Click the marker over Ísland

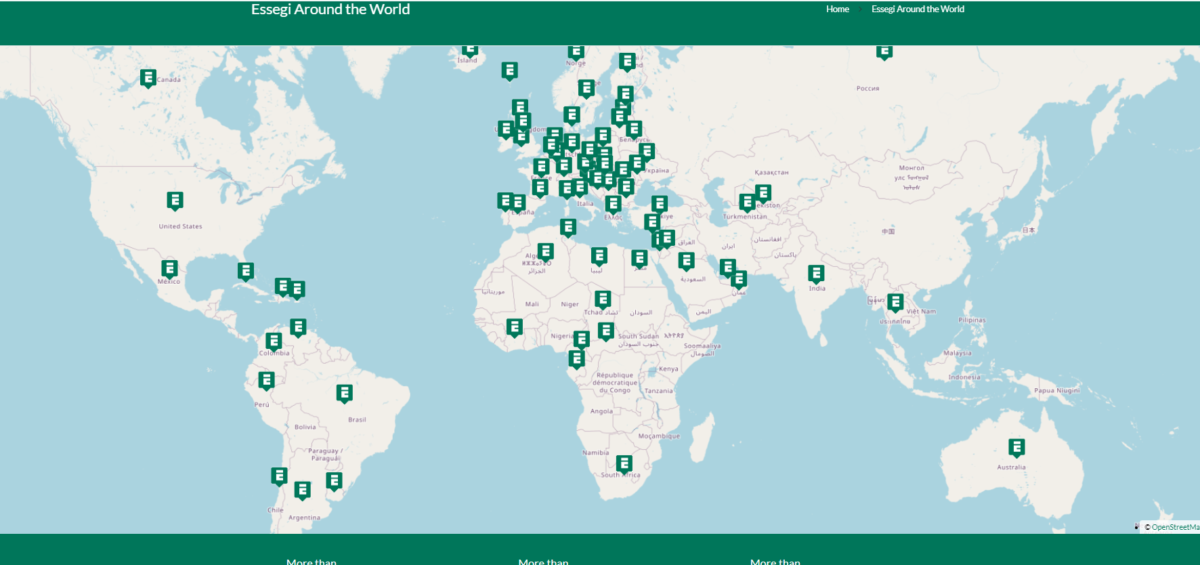pyautogui.click(x=470, y=48)
